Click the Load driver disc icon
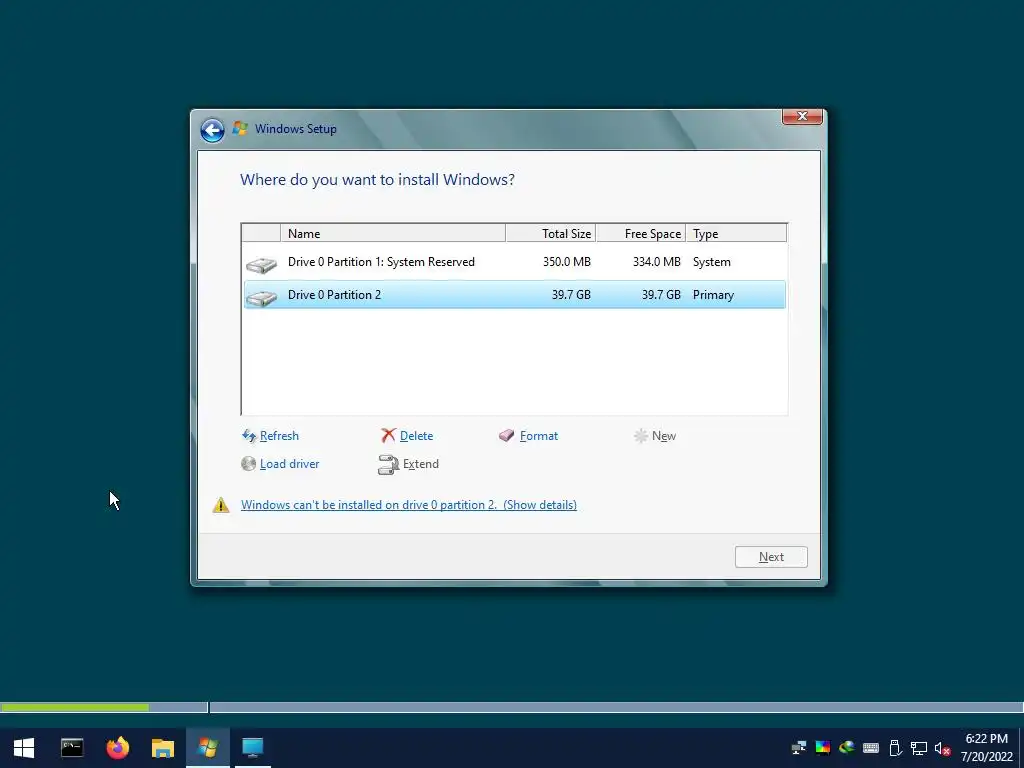1024x768 pixels. click(x=248, y=464)
